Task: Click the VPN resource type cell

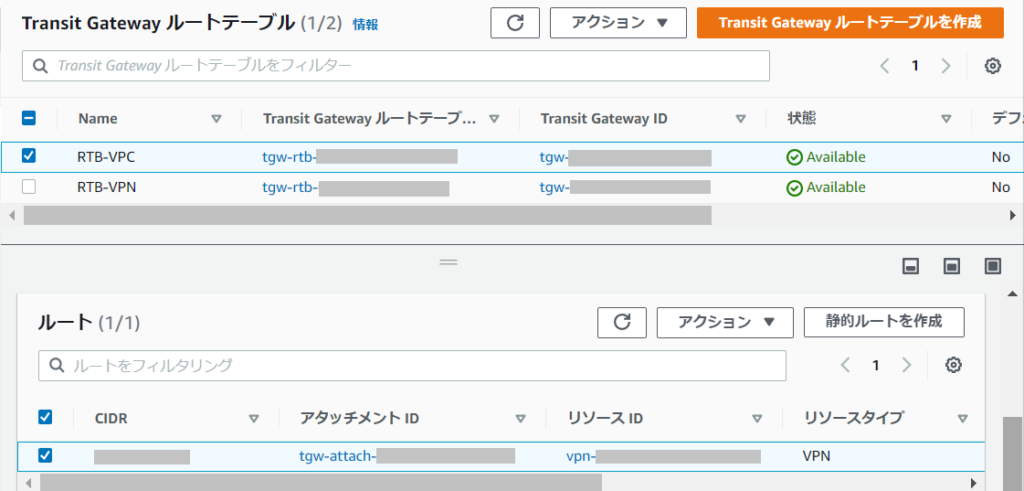Action: click(816, 456)
